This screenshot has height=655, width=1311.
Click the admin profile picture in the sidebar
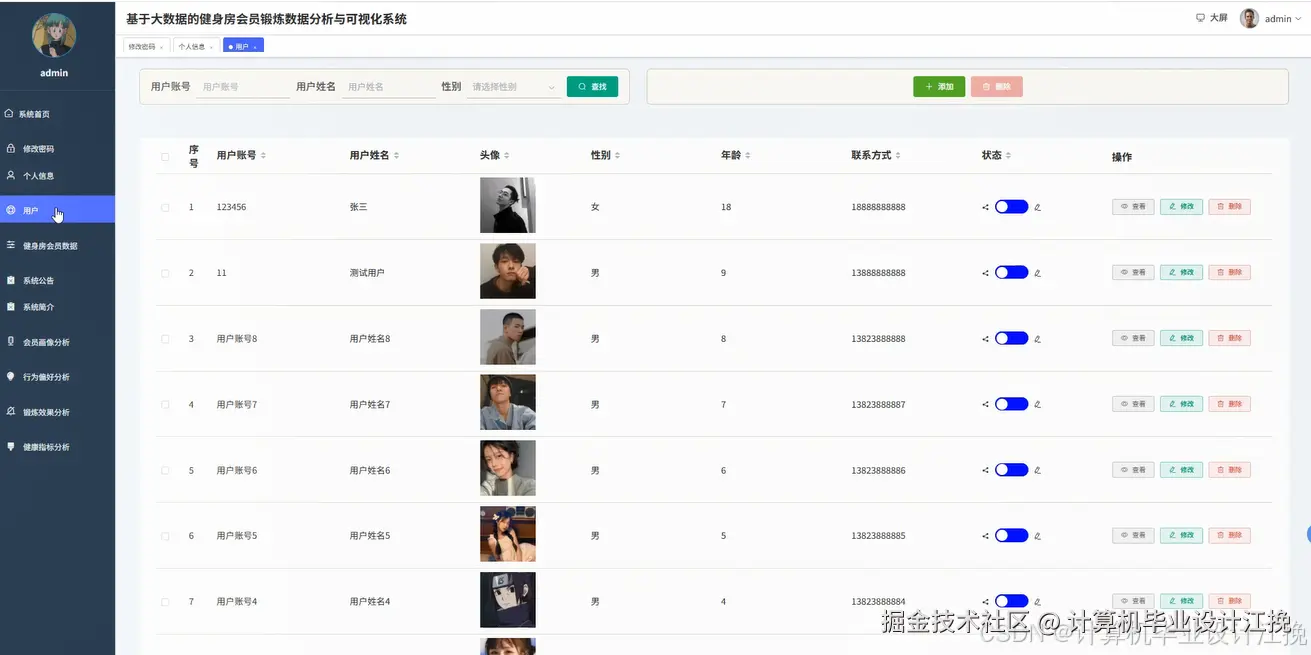click(54, 35)
